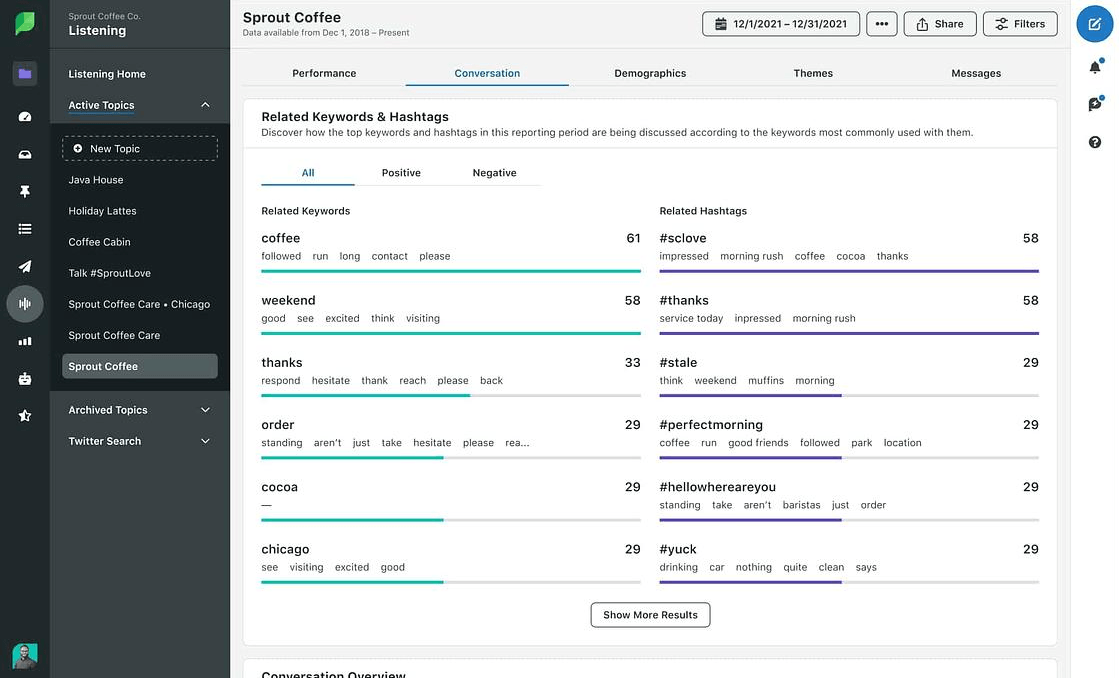Click the '#hellowhereareyou' hashtag
Image resolution: width=1119 pixels, height=678 pixels.
(717, 487)
